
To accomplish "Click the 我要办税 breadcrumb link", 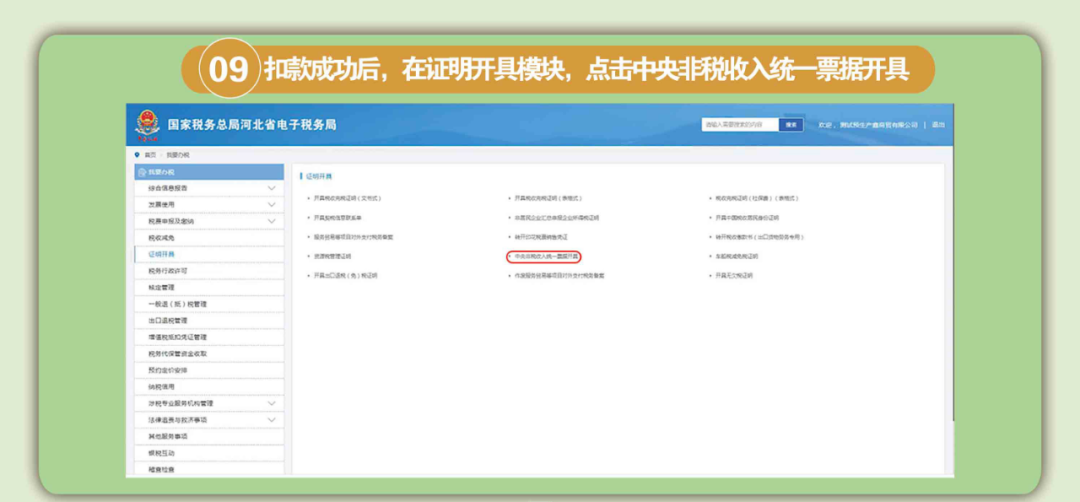I will pyautogui.click(x=178, y=155).
